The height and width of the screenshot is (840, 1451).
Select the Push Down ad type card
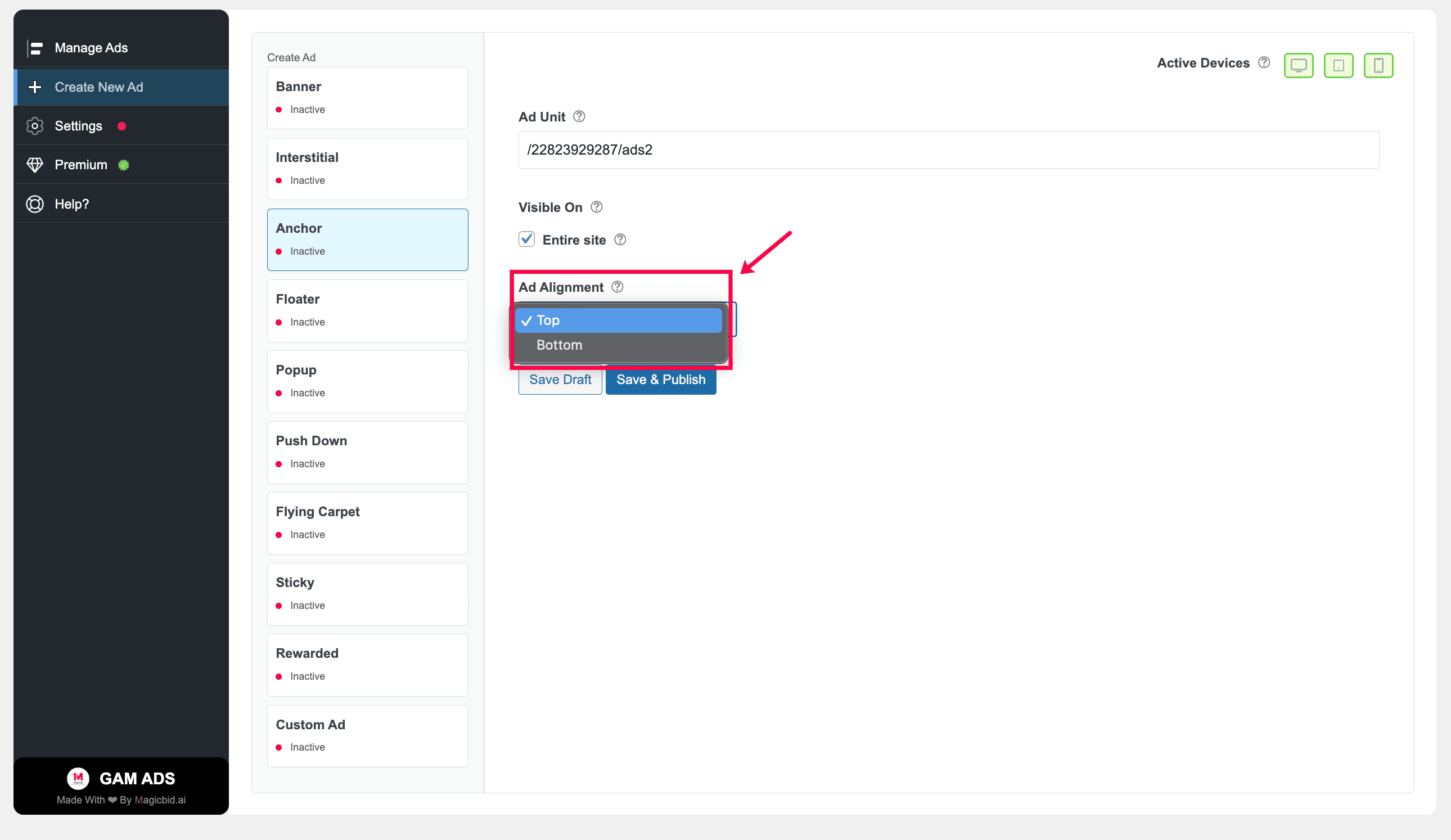[367, 452]
